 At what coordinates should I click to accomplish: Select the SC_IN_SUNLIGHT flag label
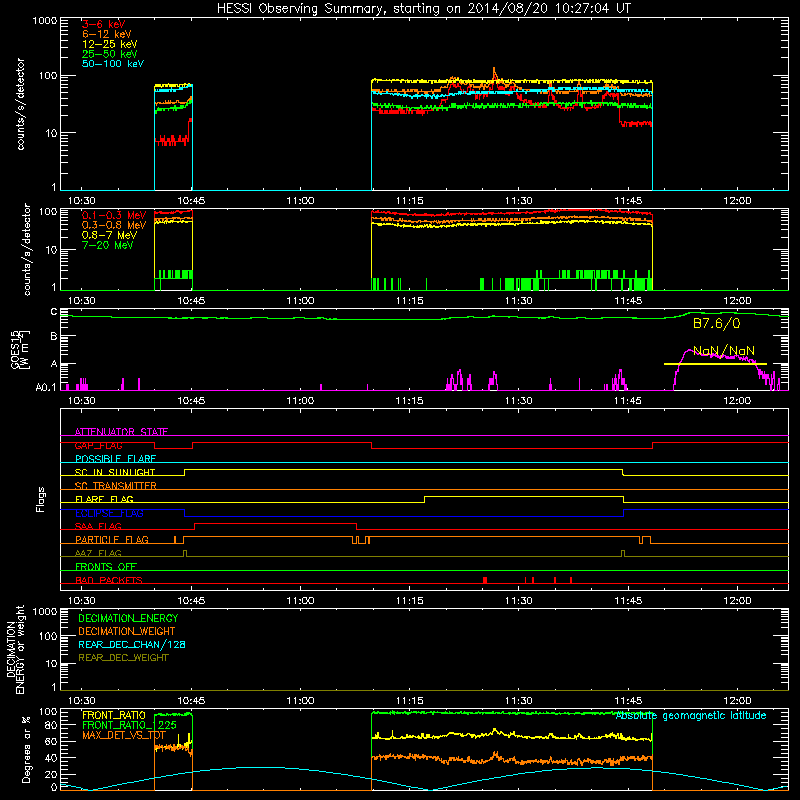pyautogui.click(x=115, y=472)
